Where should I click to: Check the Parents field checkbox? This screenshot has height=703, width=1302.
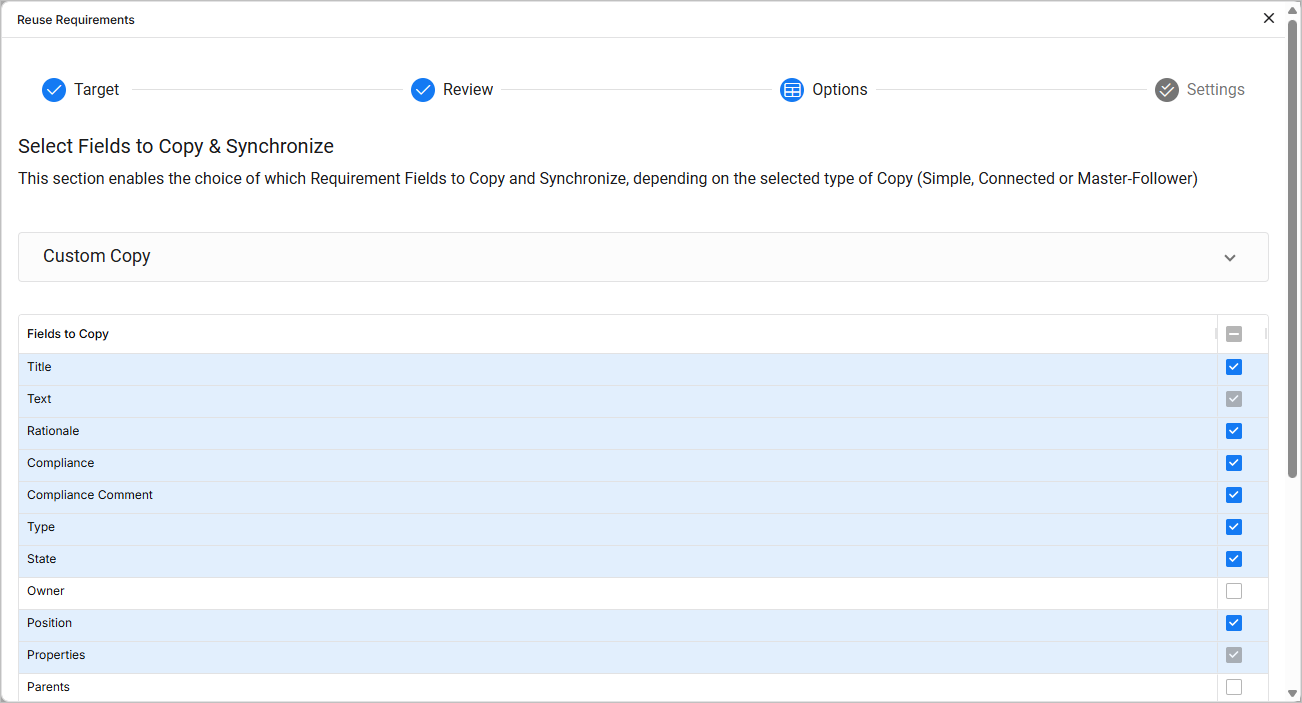(x=1234, y=687)
